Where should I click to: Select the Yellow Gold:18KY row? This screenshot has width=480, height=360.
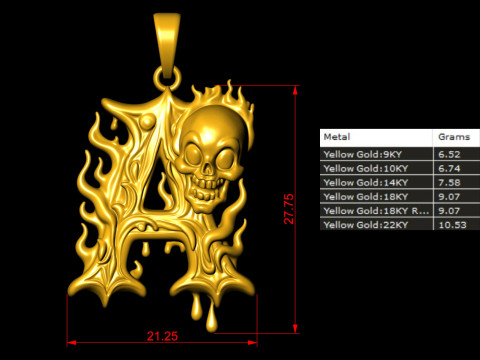(400, 196)
